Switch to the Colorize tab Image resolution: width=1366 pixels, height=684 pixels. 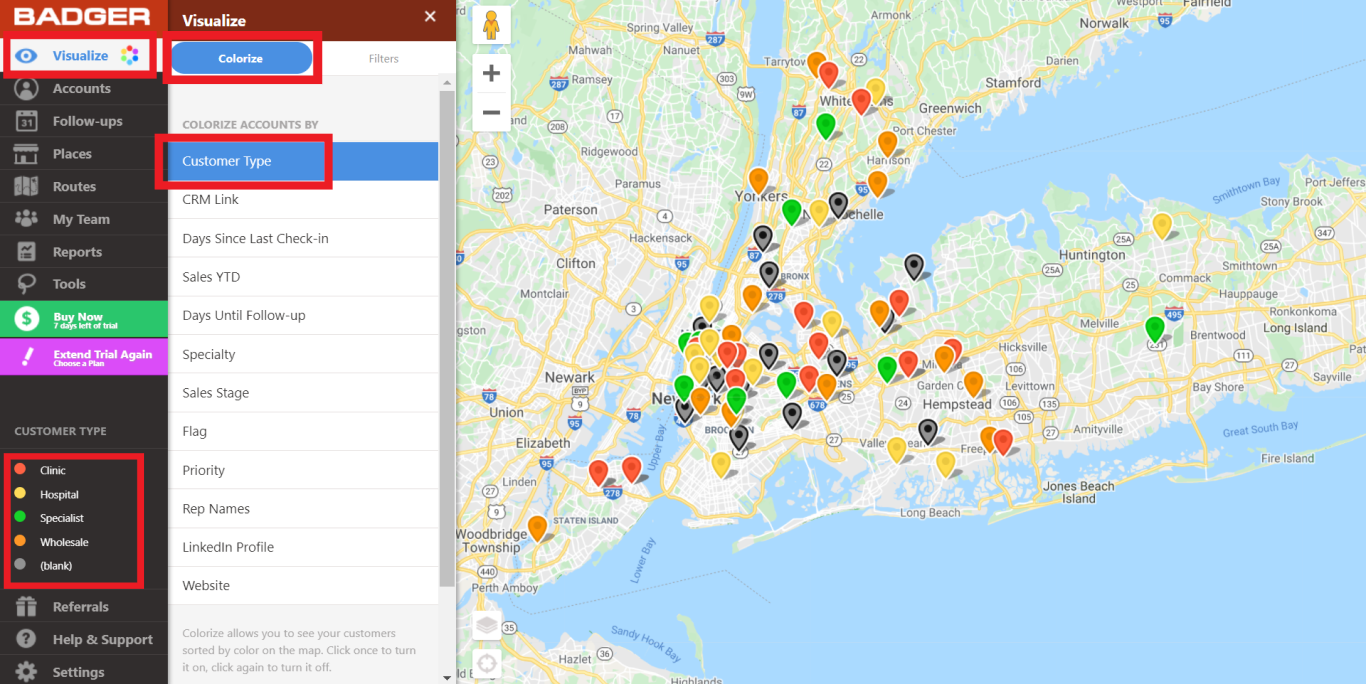click(x=241, y=59)
